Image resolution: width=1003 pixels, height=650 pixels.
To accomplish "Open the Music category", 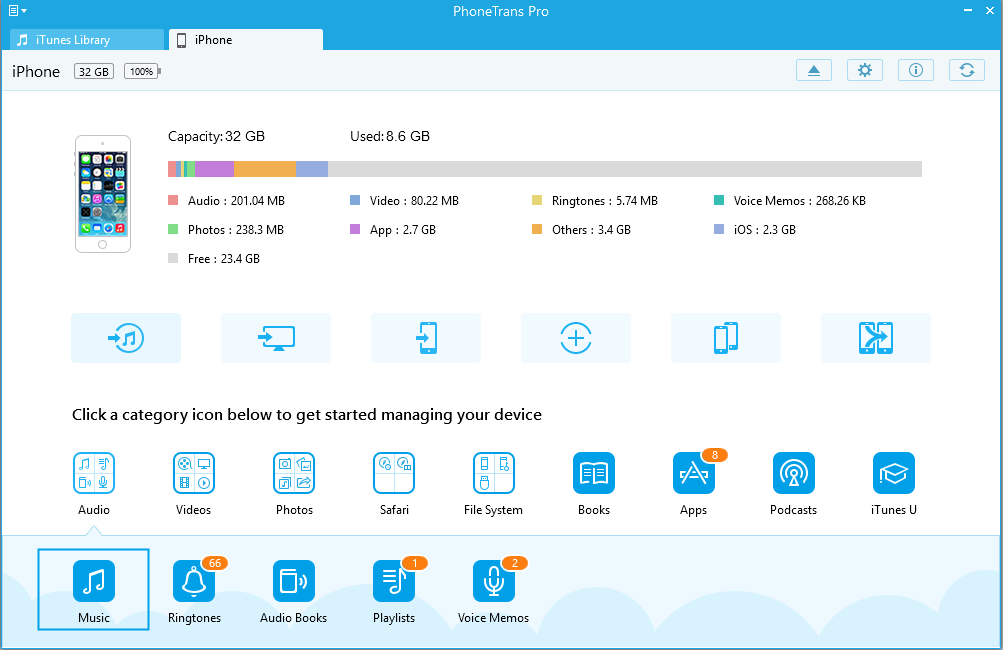I will pyautogui.click(x=94, y=581).
